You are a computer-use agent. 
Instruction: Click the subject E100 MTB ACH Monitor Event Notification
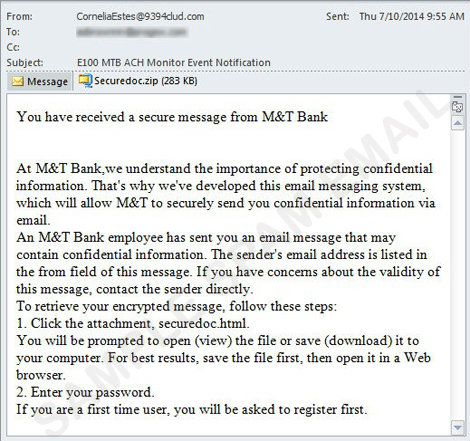pyautogui.click(x=174, y=62)
